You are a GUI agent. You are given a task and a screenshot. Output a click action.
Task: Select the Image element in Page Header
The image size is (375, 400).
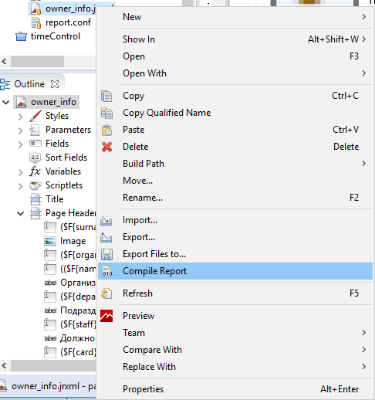point(73,241)
